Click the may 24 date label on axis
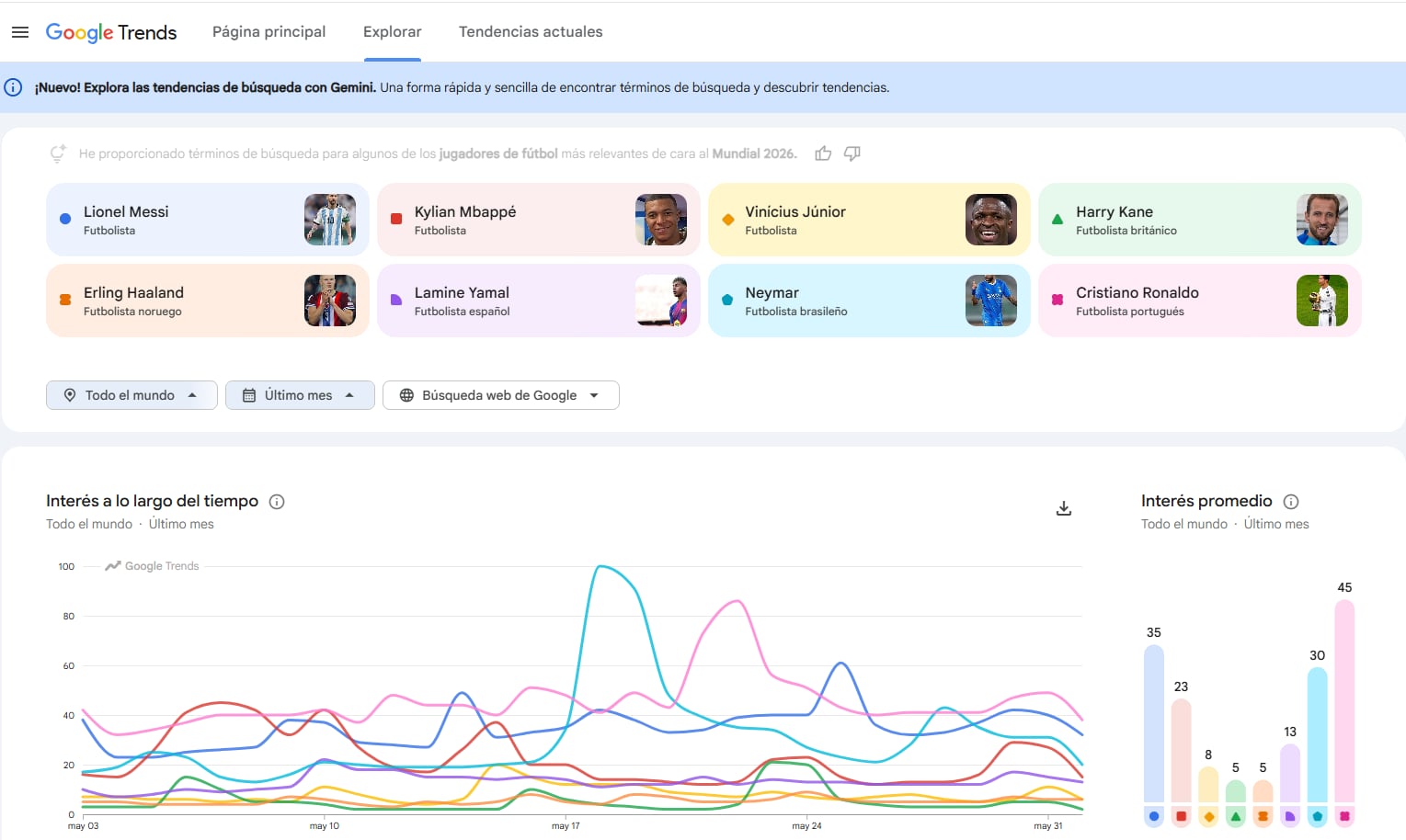The width and height of the screenshot is (1406, 840). pos(806,826)
